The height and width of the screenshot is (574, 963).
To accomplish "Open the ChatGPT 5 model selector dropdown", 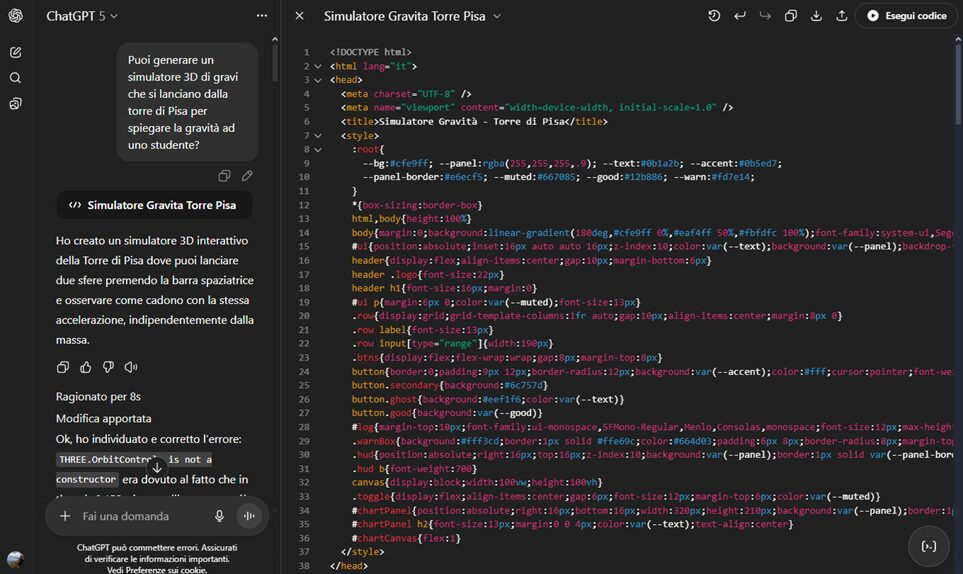I will point(82,16).
